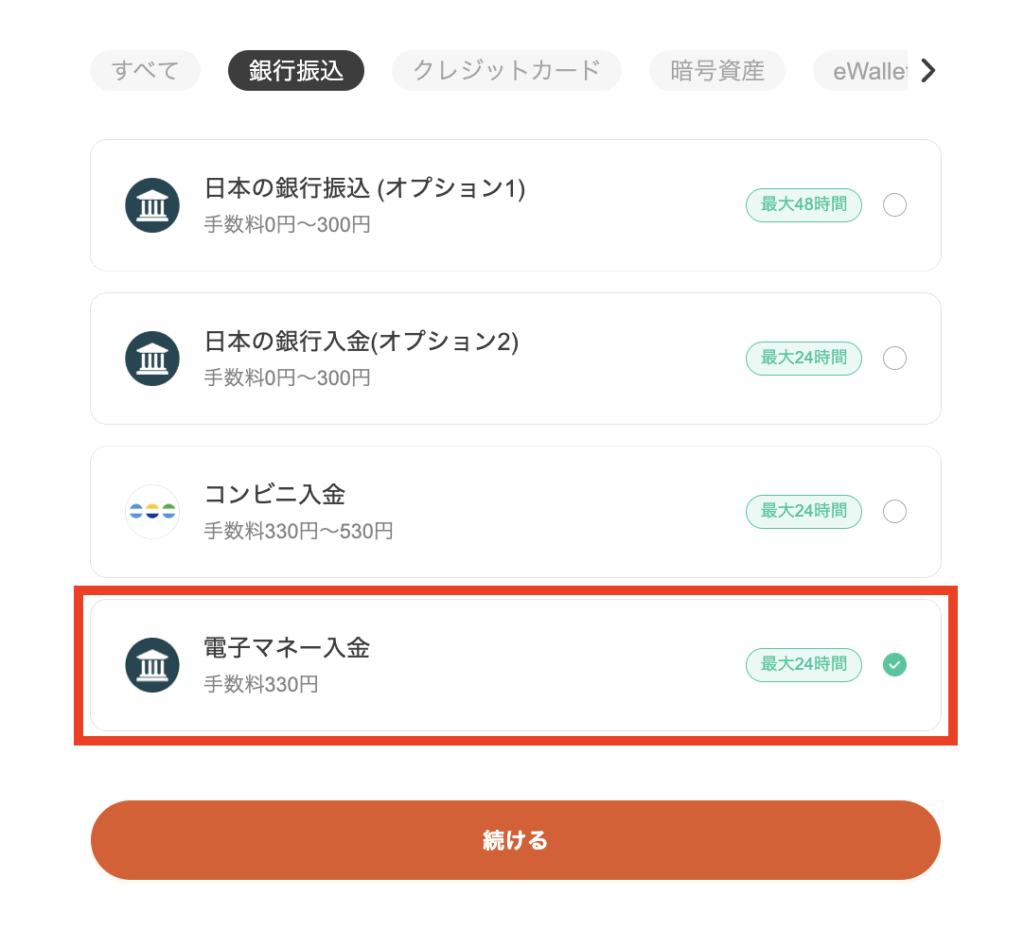The height and width of the screenshot is (948, 1024).
Task: Open the eWallet filter tab
Action: [861, 71]
